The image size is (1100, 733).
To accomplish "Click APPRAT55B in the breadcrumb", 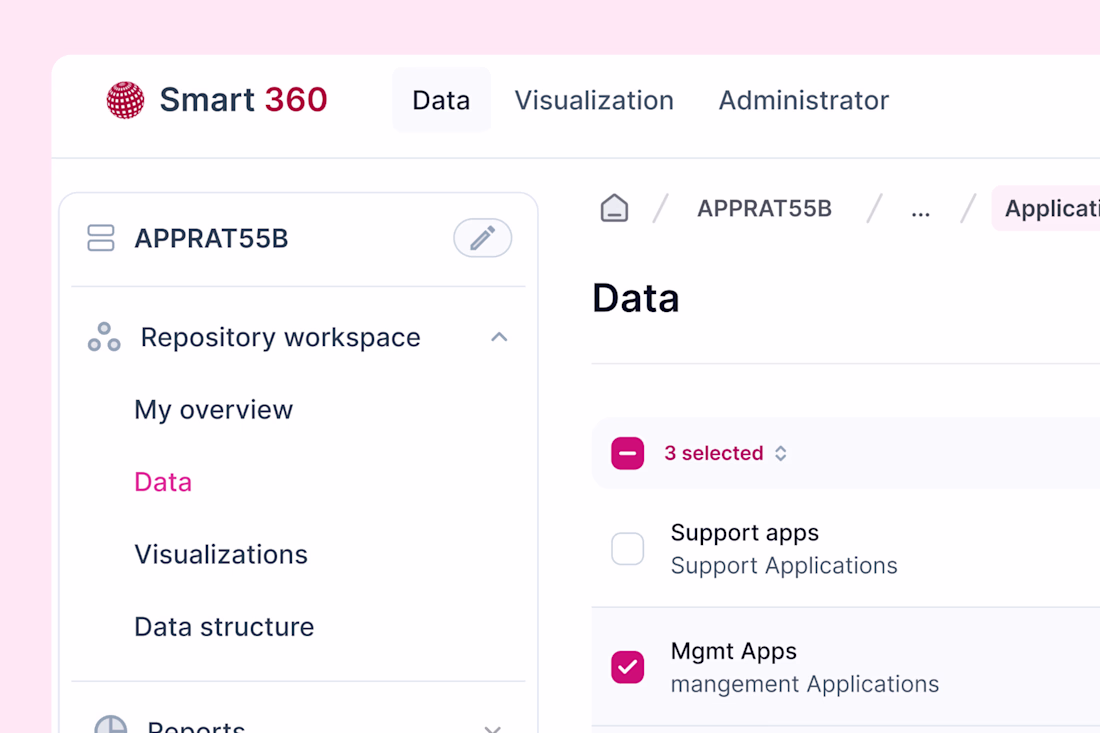I will (x=764, y=208).
